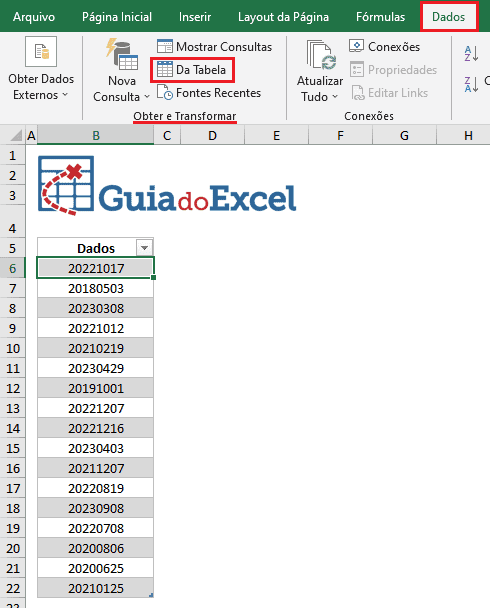Select cell containing 20180503
Image resolution: width=490 pixels, height=608 pixels.
pos(96,288)
